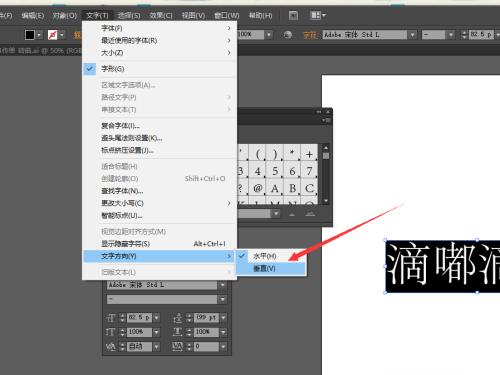The image size is (500, 375).
Task: Choose the 智能标点(U)... item
Action: coord(159,215)
